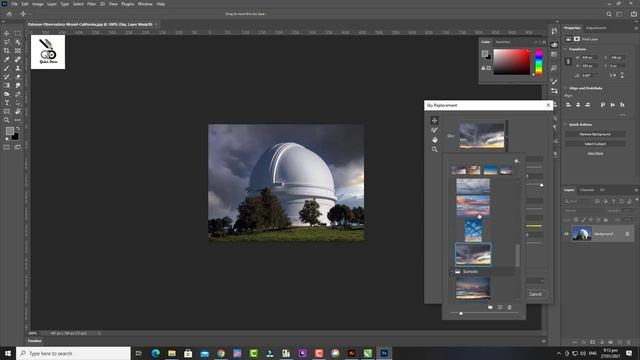Flip horizontal in Transform section
This screenshot has height=360, width=640.
(x=613, y=75)
